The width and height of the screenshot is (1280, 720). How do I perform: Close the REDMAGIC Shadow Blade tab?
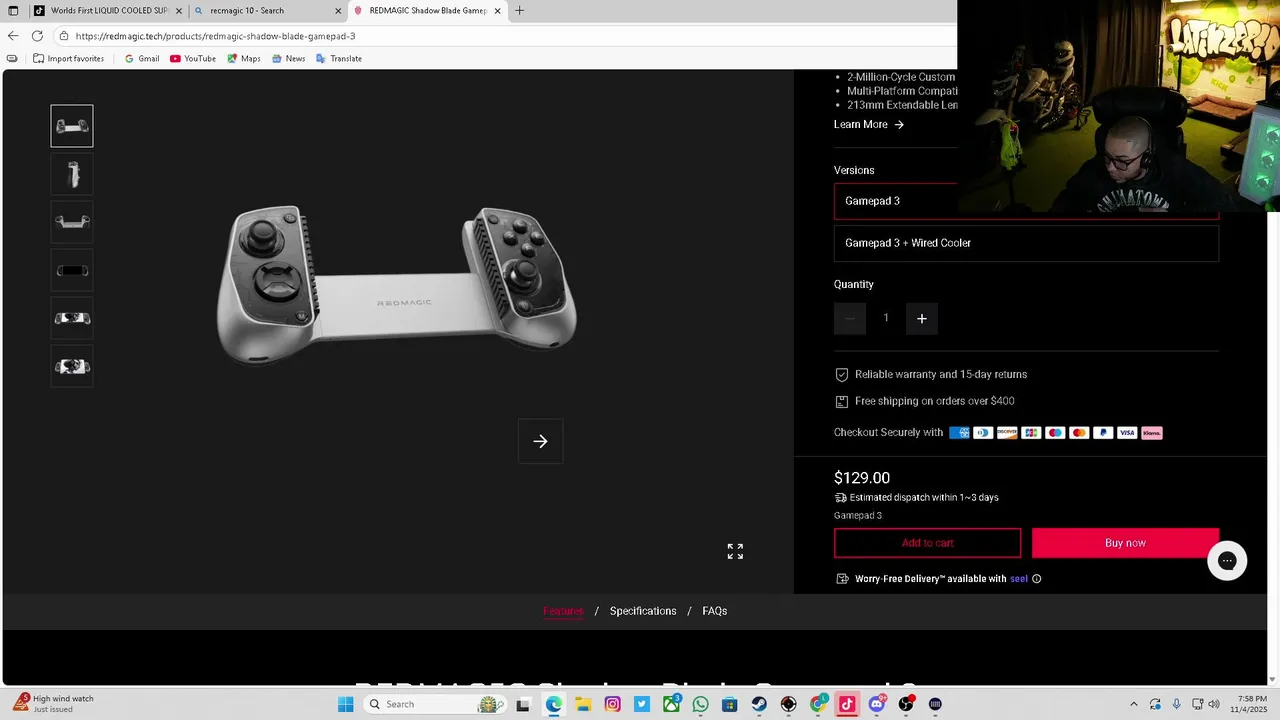[x=497, y=11]
